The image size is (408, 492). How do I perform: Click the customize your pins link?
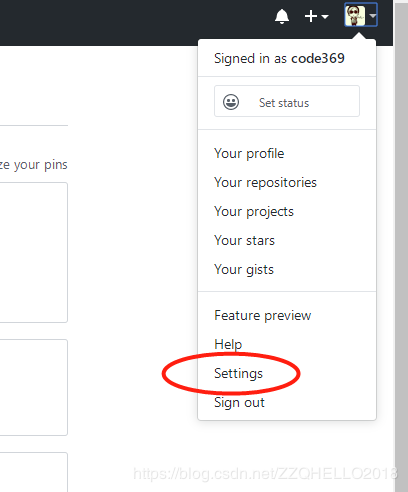point(33,165)
